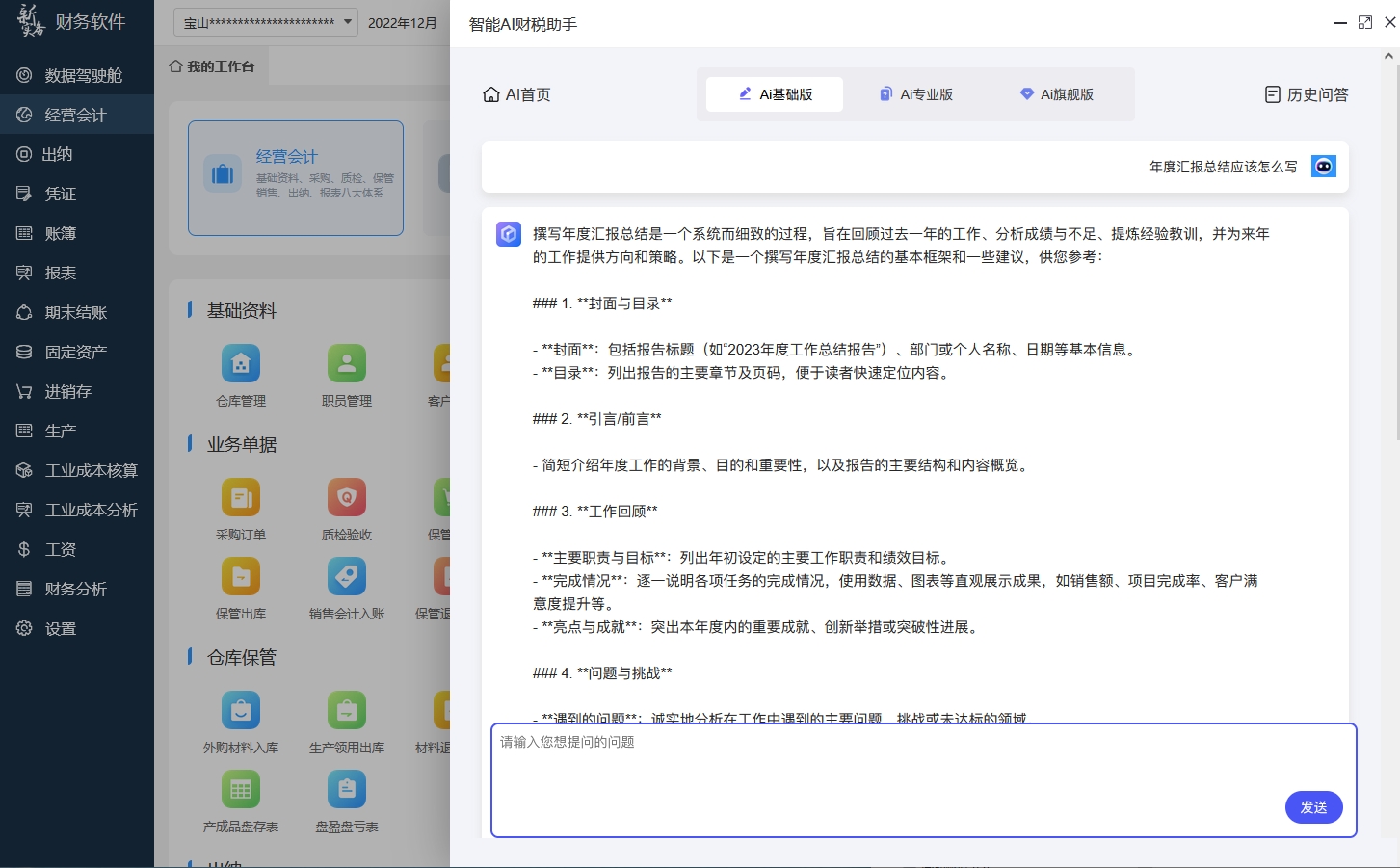Click 期末结账 icon in sidebar
Viewport: 1400px width, 868px height.
pyautogui.click(x=24, y=312)
